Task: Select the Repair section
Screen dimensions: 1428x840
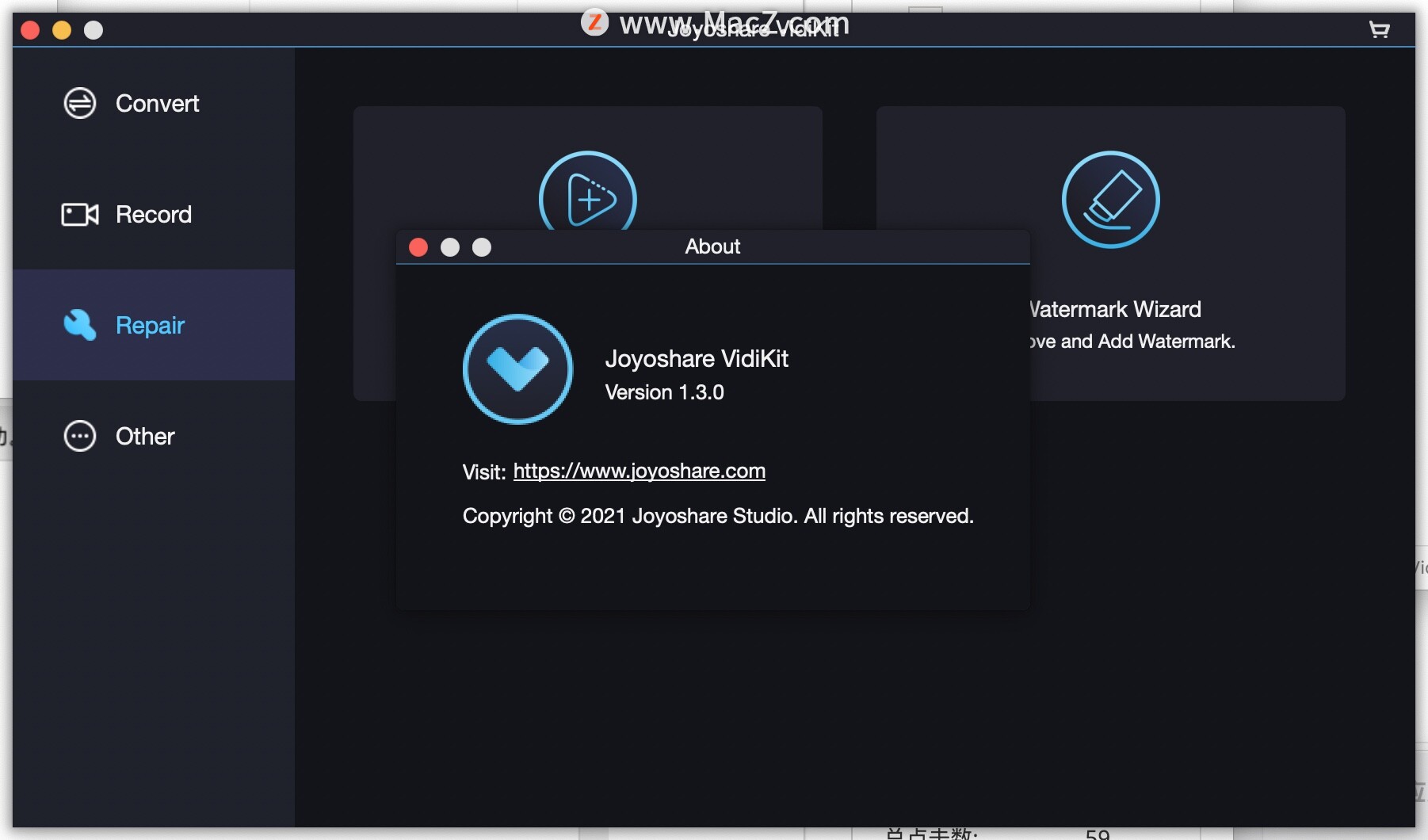Action: point(154,325)
